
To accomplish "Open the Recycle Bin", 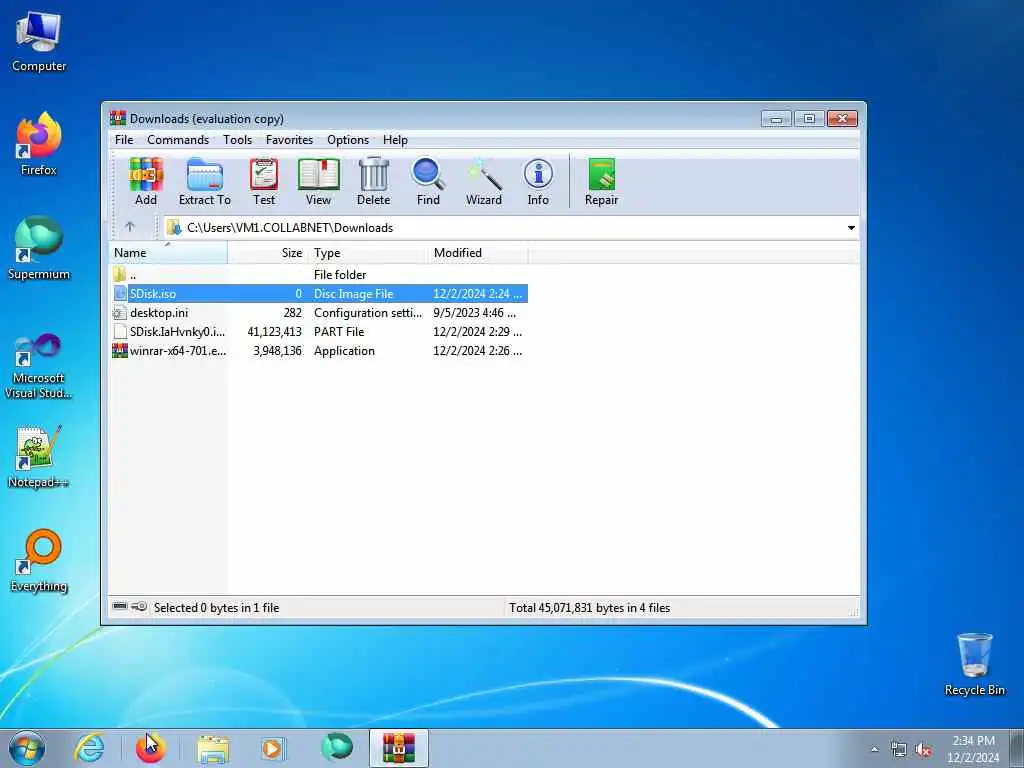I will (x=974, y=664).
